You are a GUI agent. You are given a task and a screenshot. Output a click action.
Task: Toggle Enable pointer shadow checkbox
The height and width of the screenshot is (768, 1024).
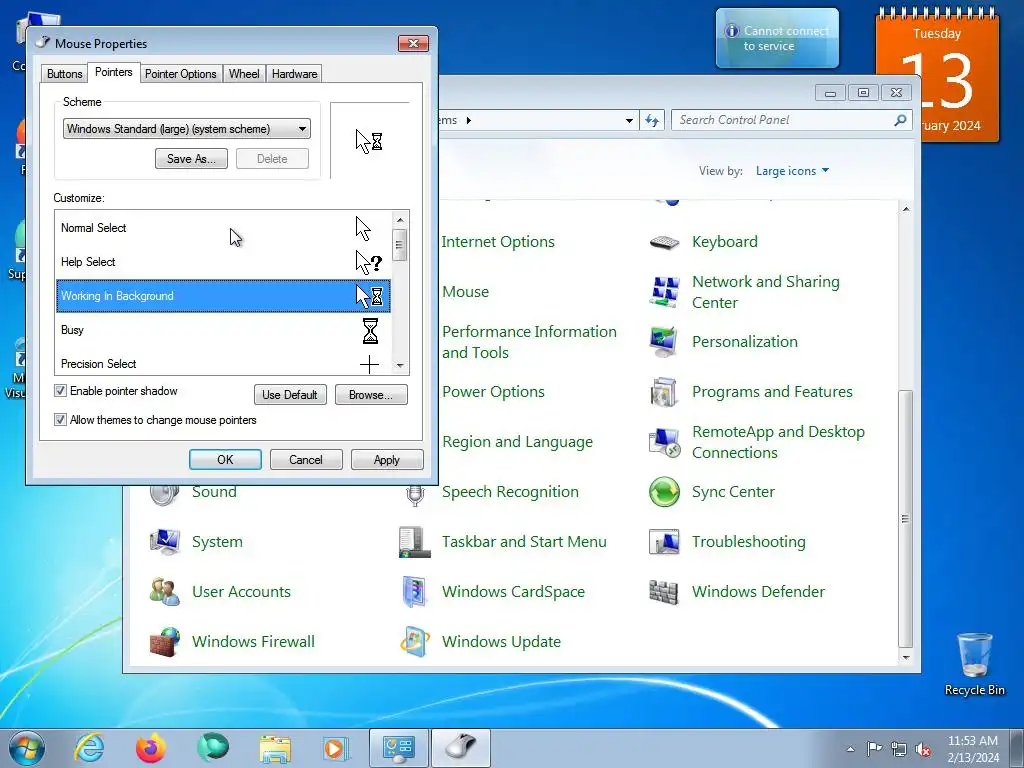[x=60, y=391]
